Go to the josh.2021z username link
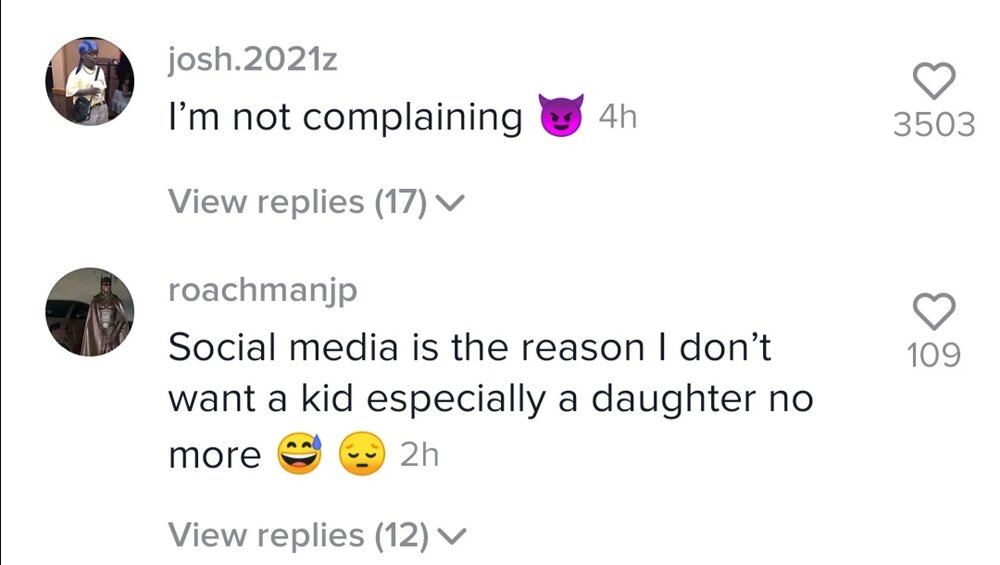Image resolution: width=1000 pixels, height=565 pixels. 252,60
